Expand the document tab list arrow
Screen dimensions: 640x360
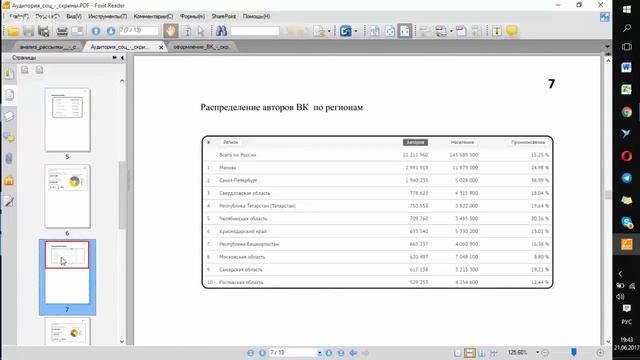pyautogui.click(x=607, y=47)
